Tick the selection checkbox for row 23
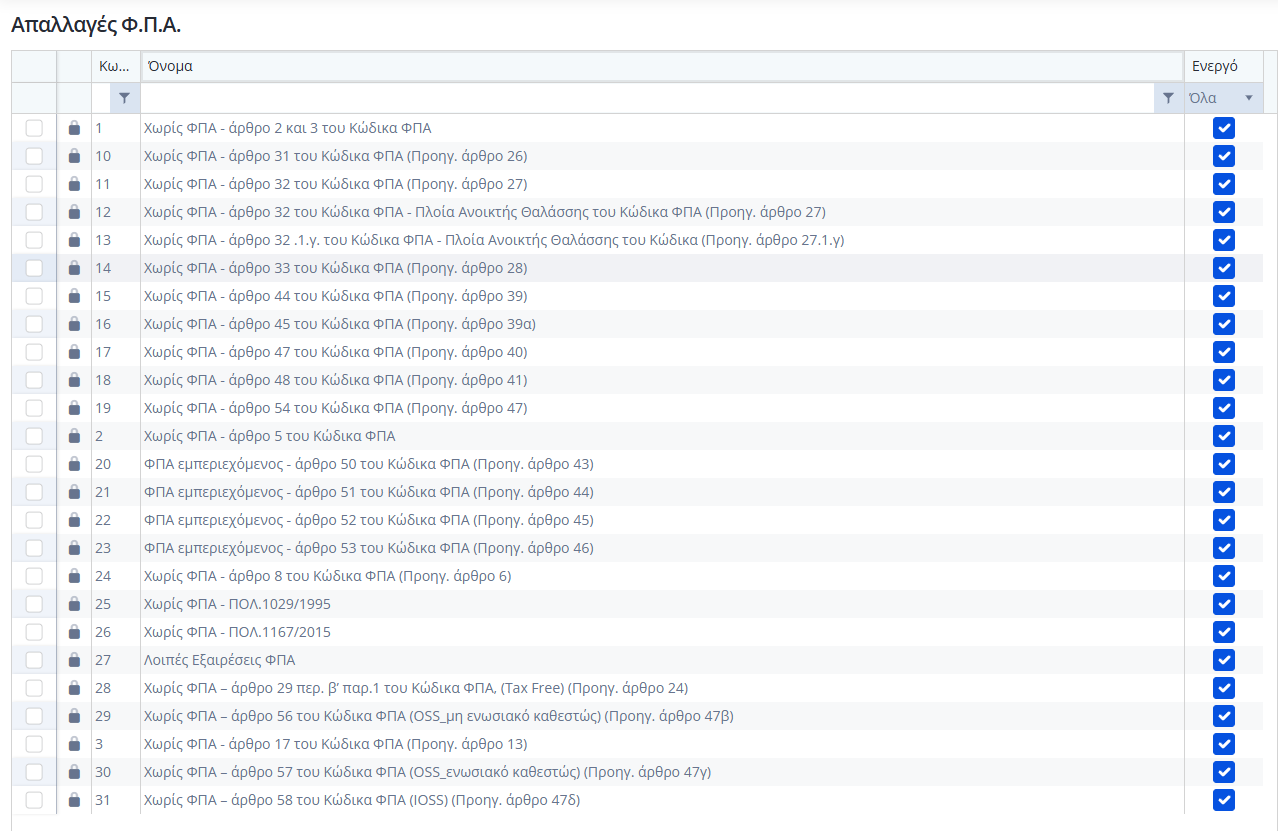 tap(34, 548)
